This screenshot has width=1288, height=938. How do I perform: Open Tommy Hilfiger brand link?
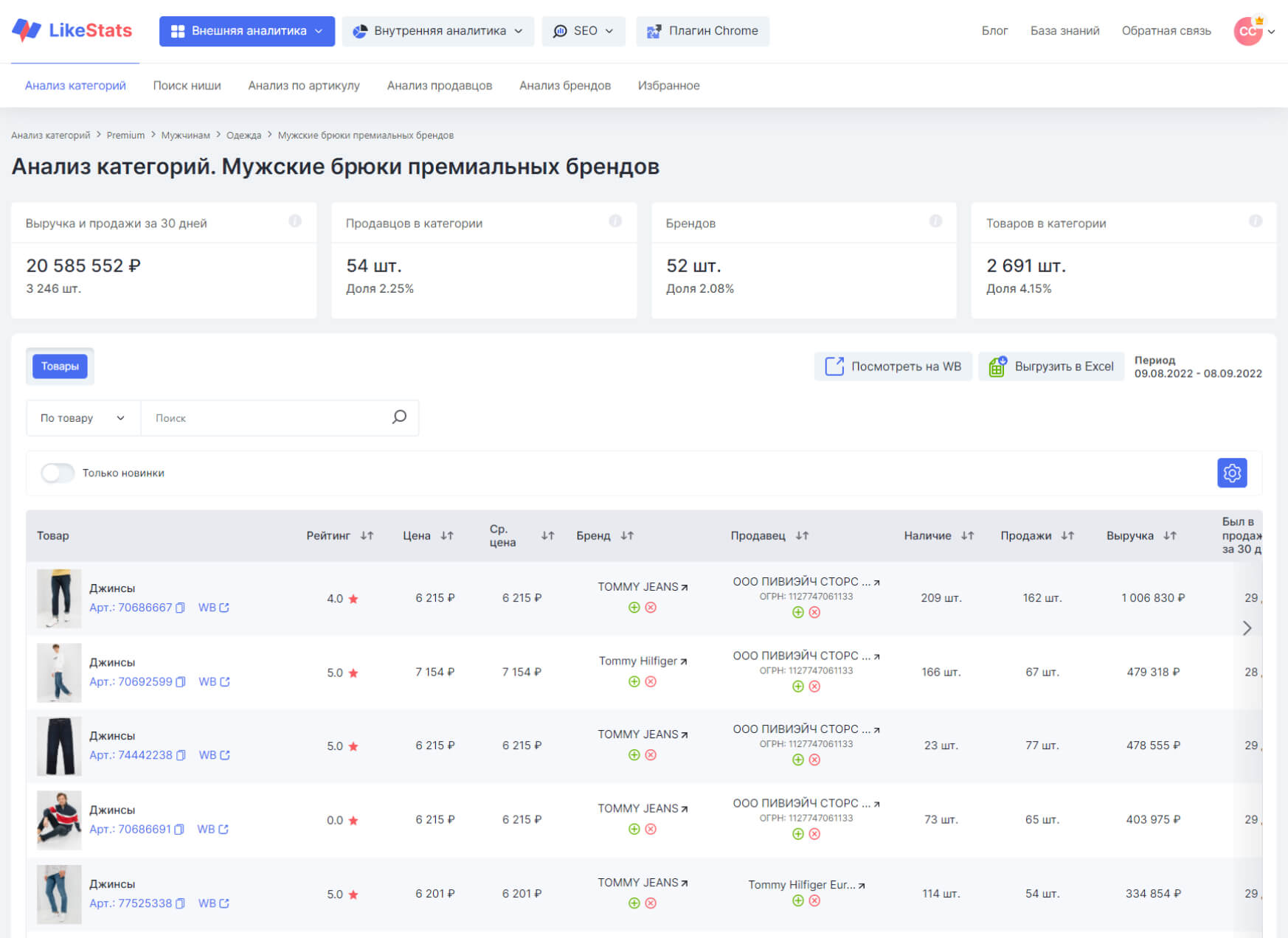click(x=643, y=661)
